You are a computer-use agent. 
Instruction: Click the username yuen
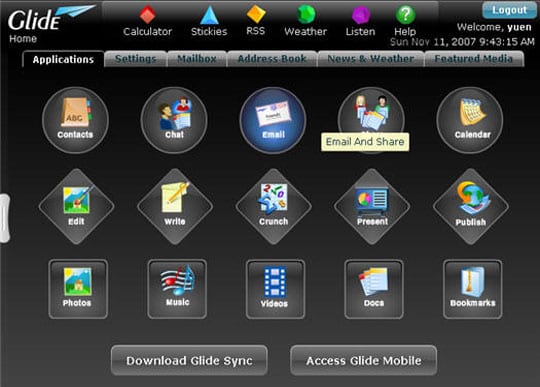click(519, 27)
